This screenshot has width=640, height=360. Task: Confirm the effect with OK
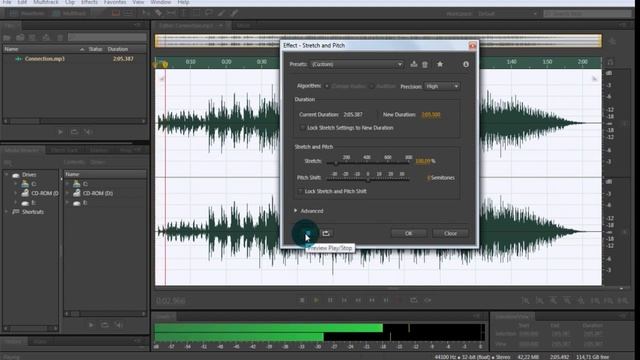(x=409, y=233)
